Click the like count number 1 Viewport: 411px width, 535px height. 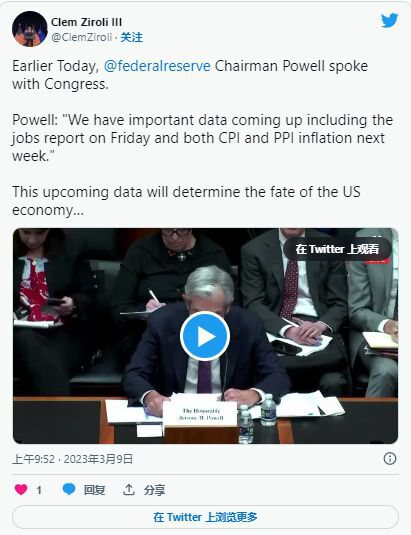click(x=39, y=490)
